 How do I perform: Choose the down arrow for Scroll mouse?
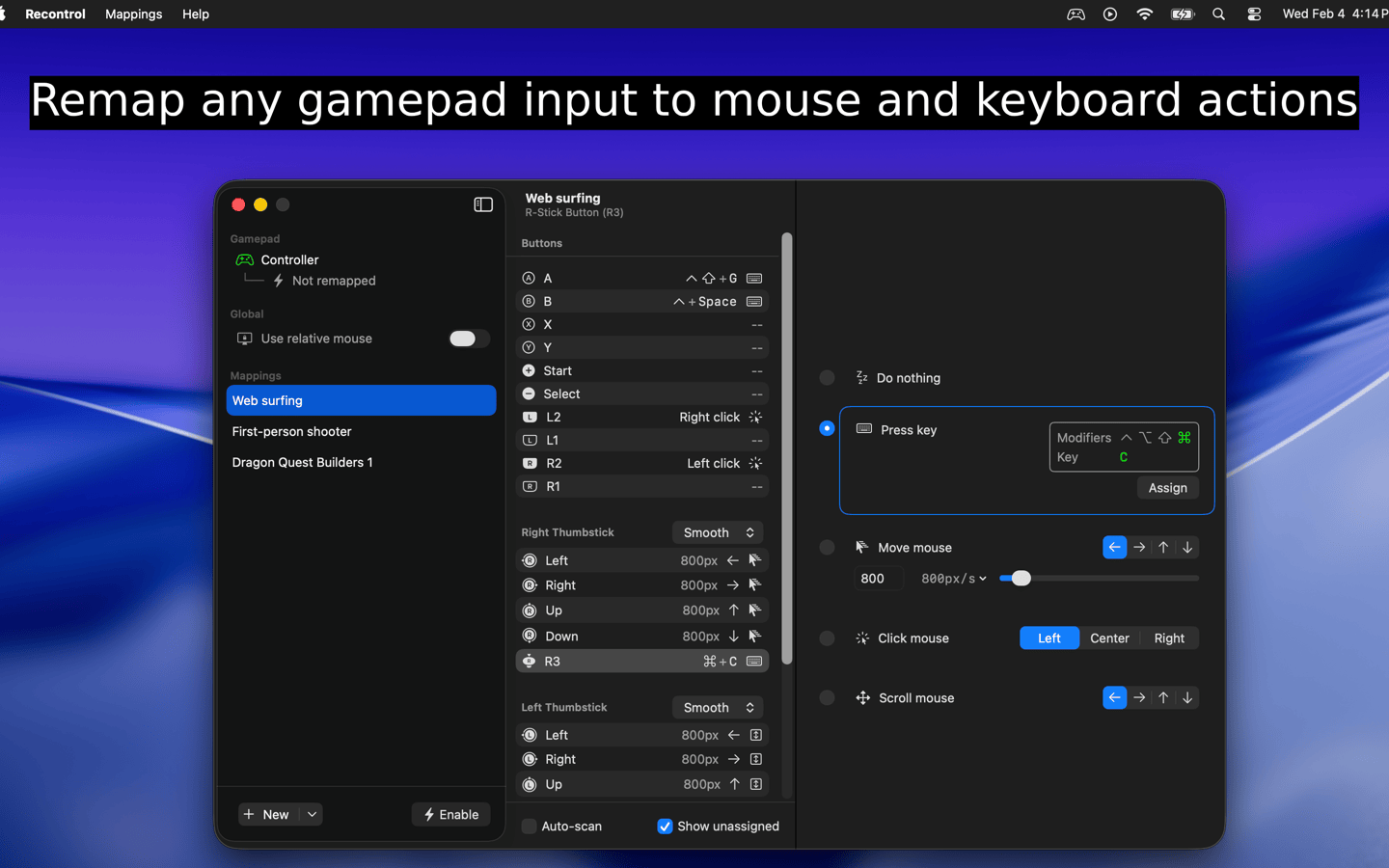(1187, 698)
